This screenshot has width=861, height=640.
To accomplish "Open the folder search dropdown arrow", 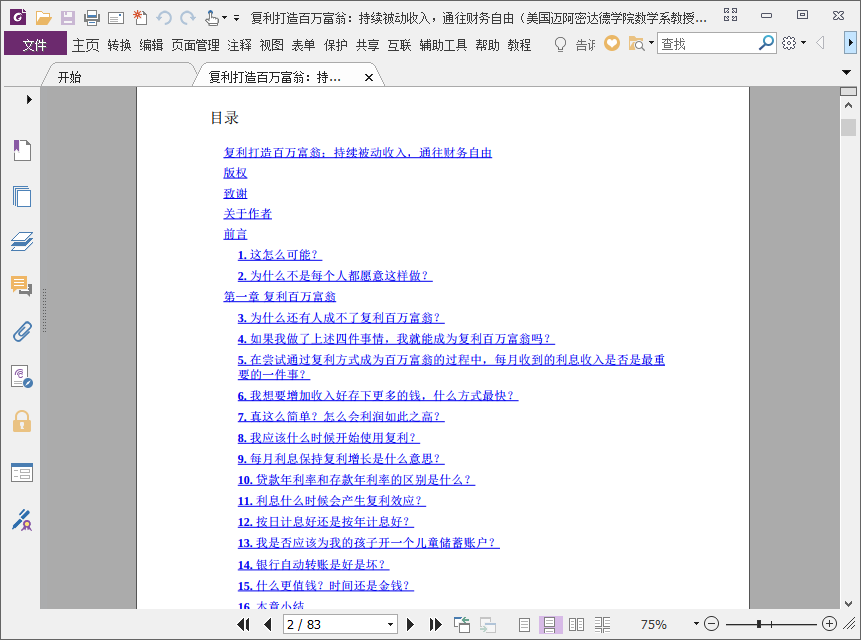I will (x=651, y=43).
